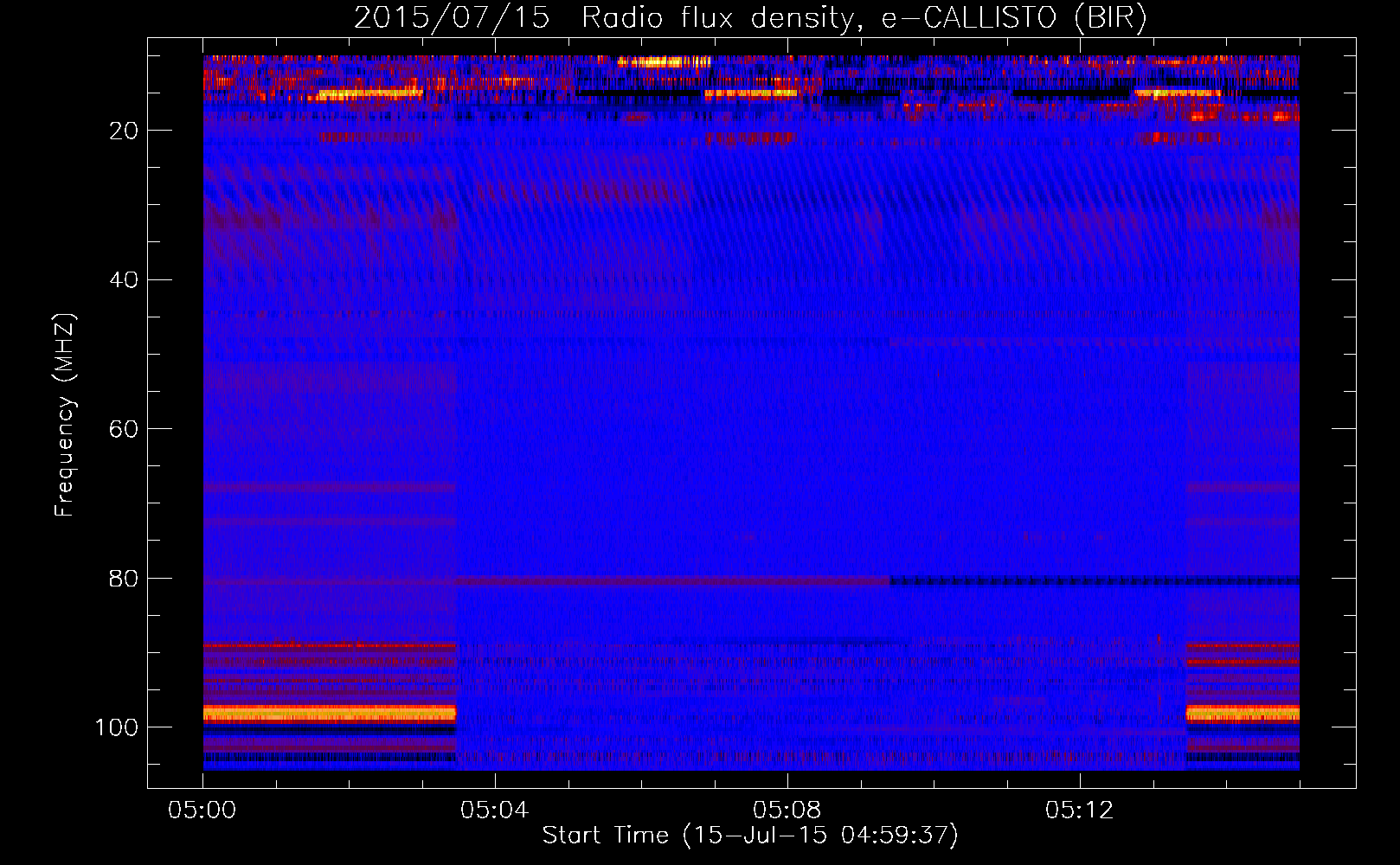Image resolution: width=1400 pixels, height=865 pixels.
Task: Click the 100 MHz frequency tick label
Action: click(117, 727)
